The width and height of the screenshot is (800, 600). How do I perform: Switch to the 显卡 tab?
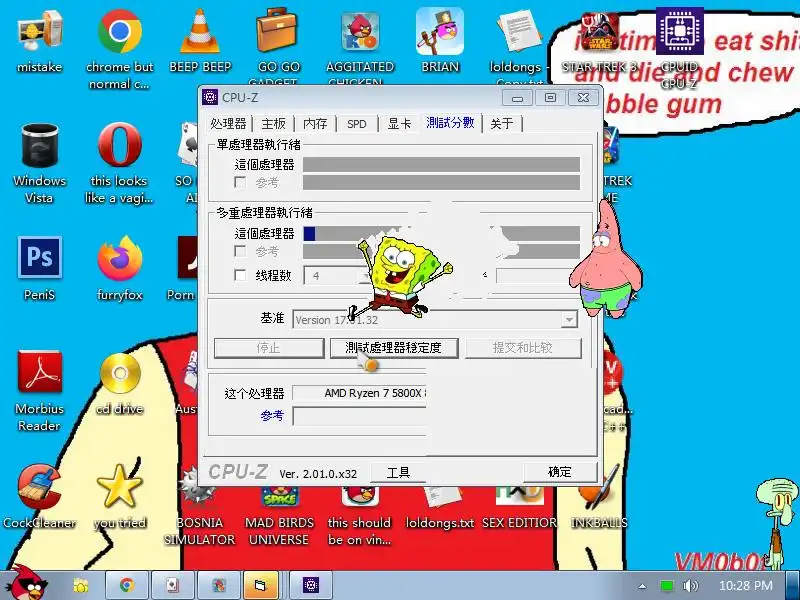click(399, 123)
